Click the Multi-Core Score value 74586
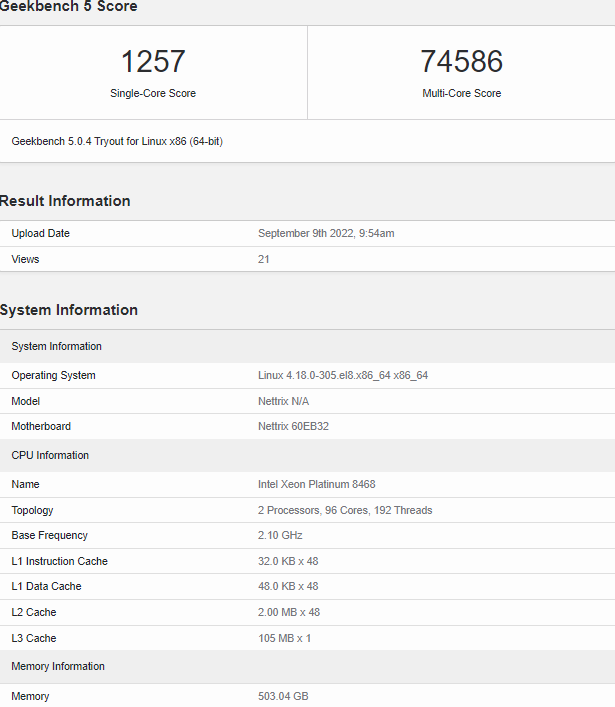The image size is (615, 707). (461, 61)
